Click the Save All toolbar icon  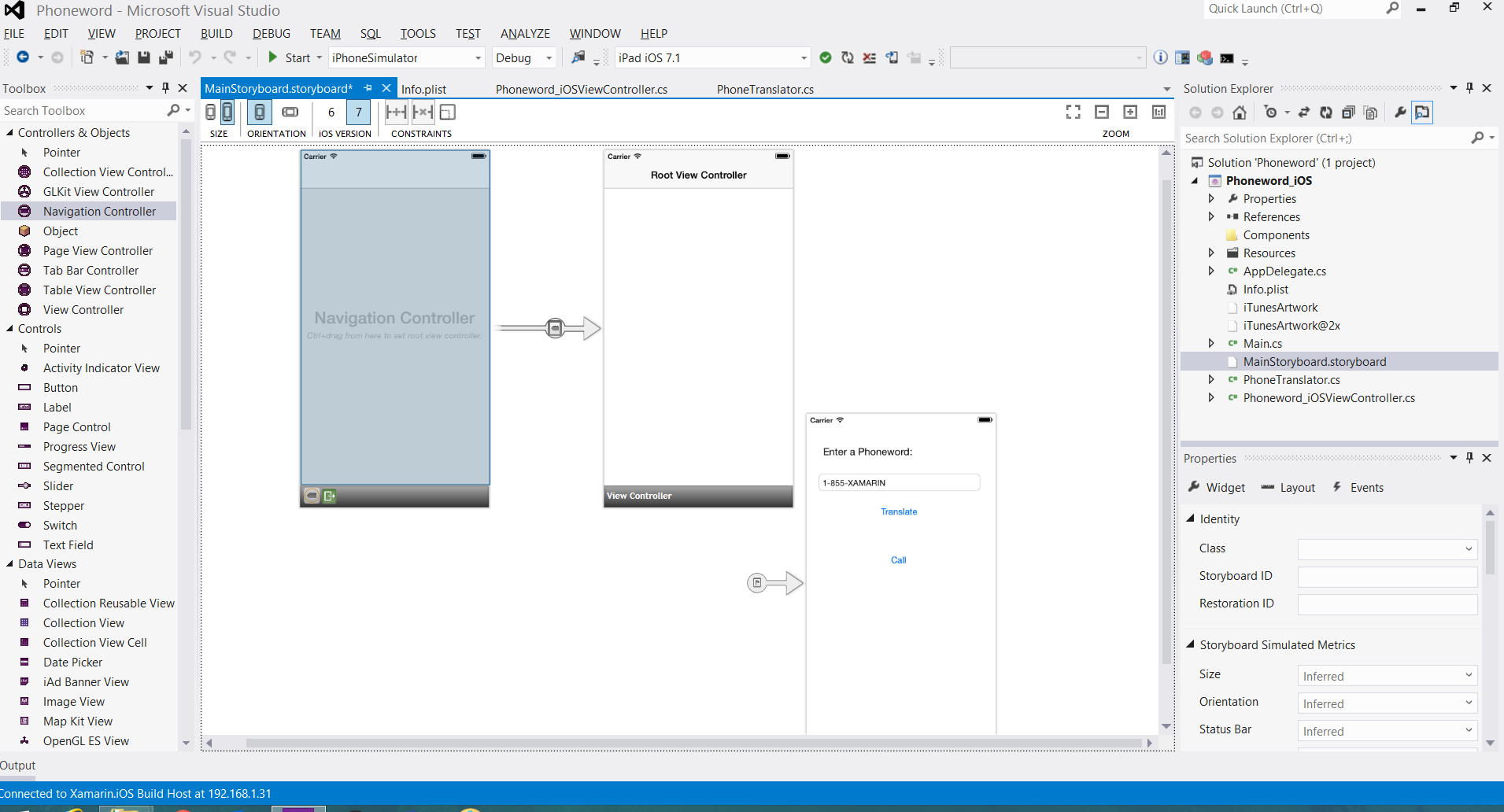tap(165, 57)
